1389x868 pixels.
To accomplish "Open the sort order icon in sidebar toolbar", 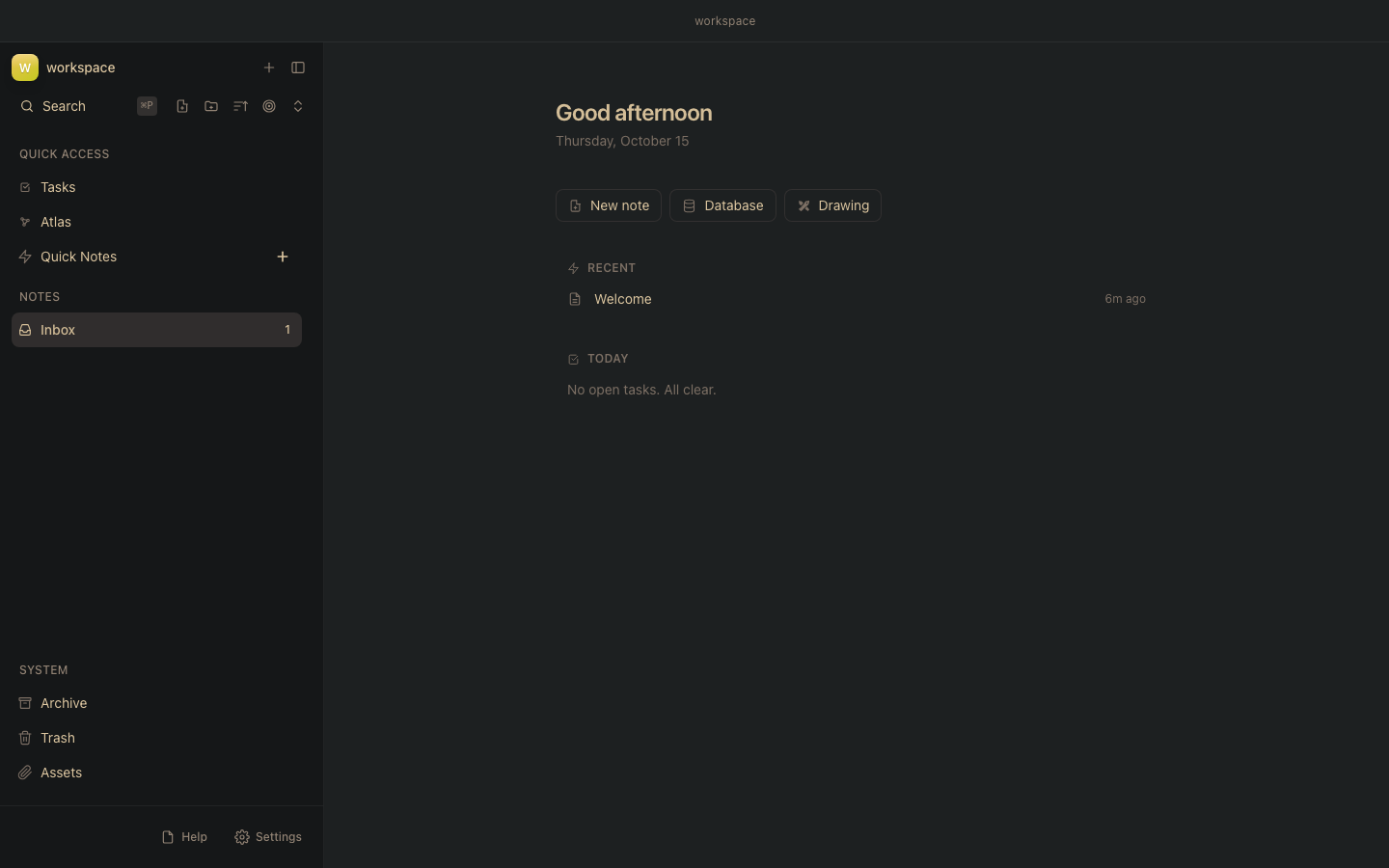I will (240, 106).
